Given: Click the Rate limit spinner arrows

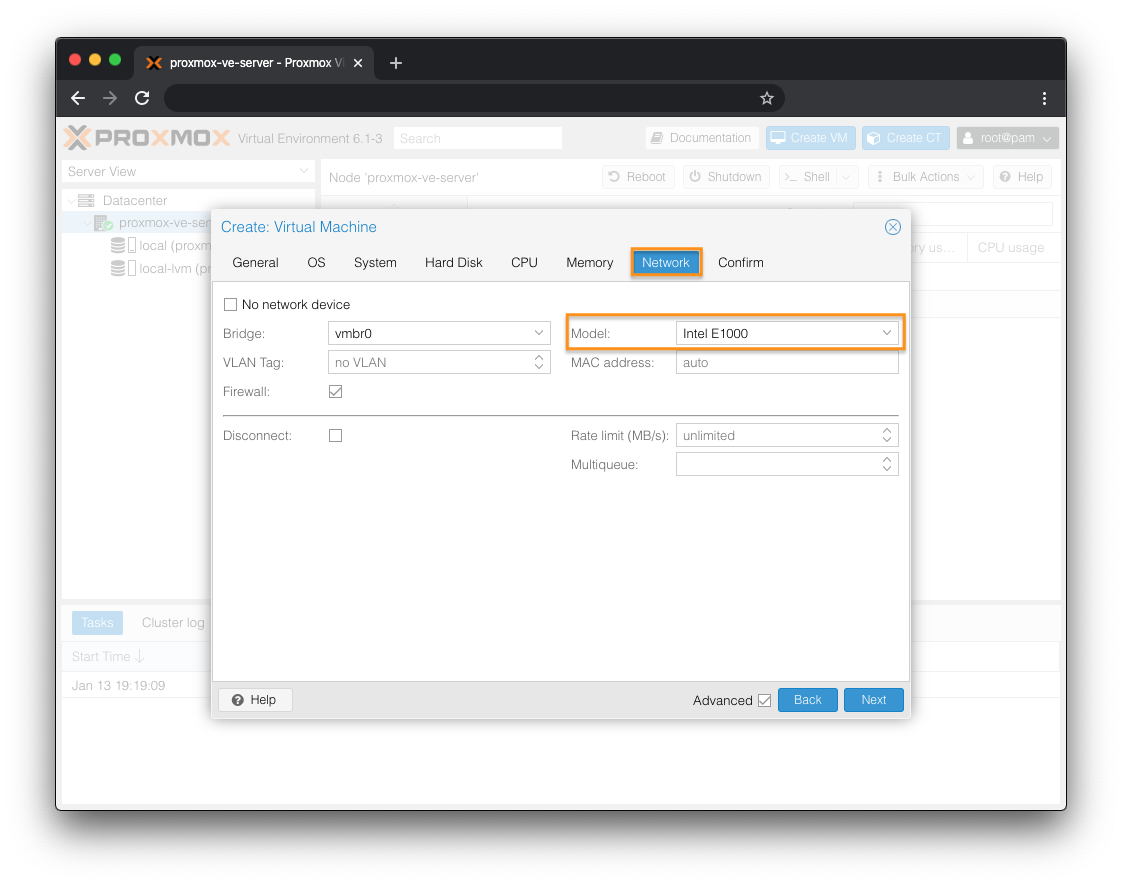Looking at the screenshot, I should (x=886, y=435).
